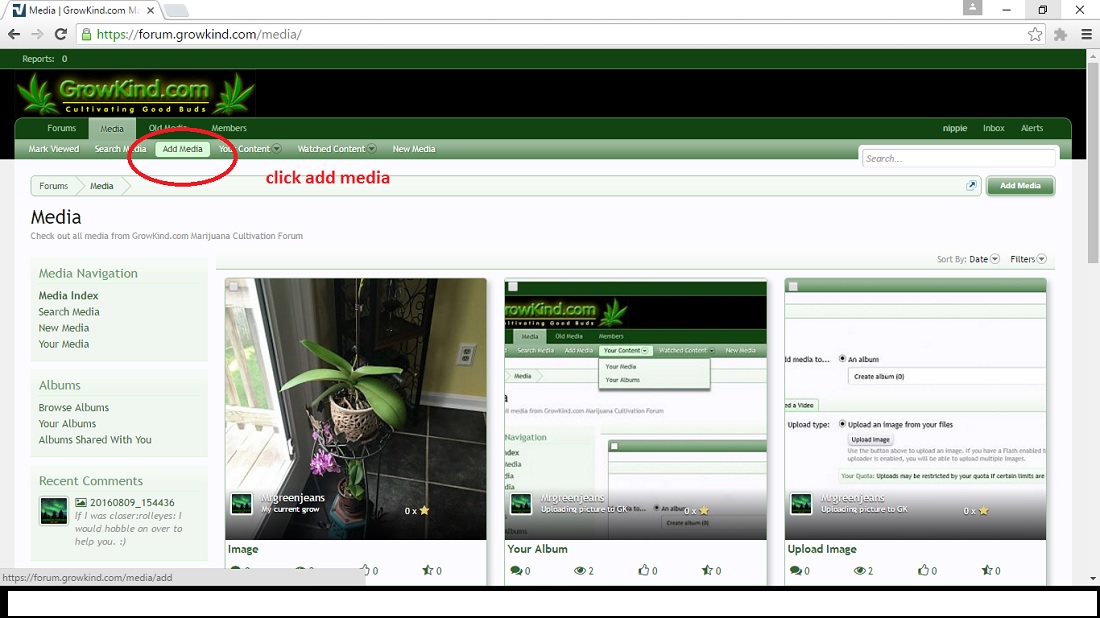The image size is (1100, 618).
Task: Open the Sort By Date dropdown
Action: pos(984,260)
